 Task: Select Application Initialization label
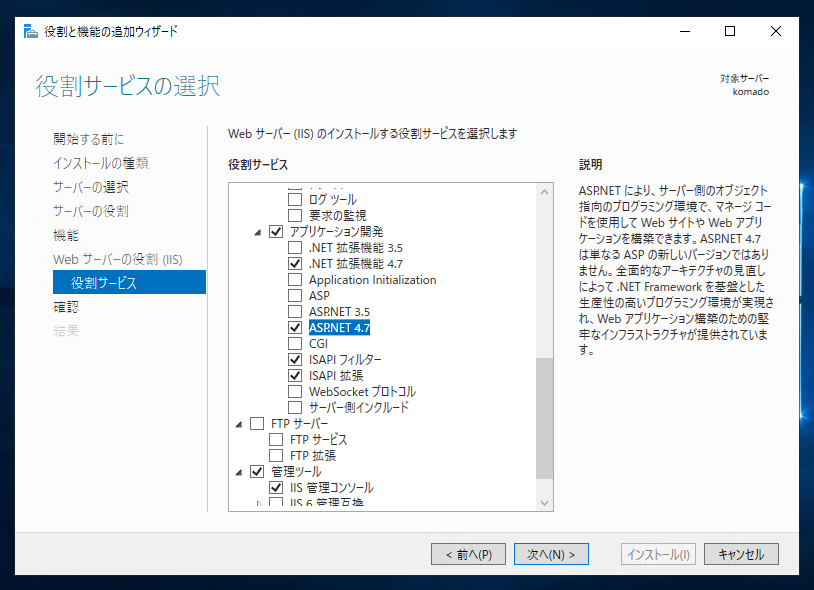coord(373,280)
